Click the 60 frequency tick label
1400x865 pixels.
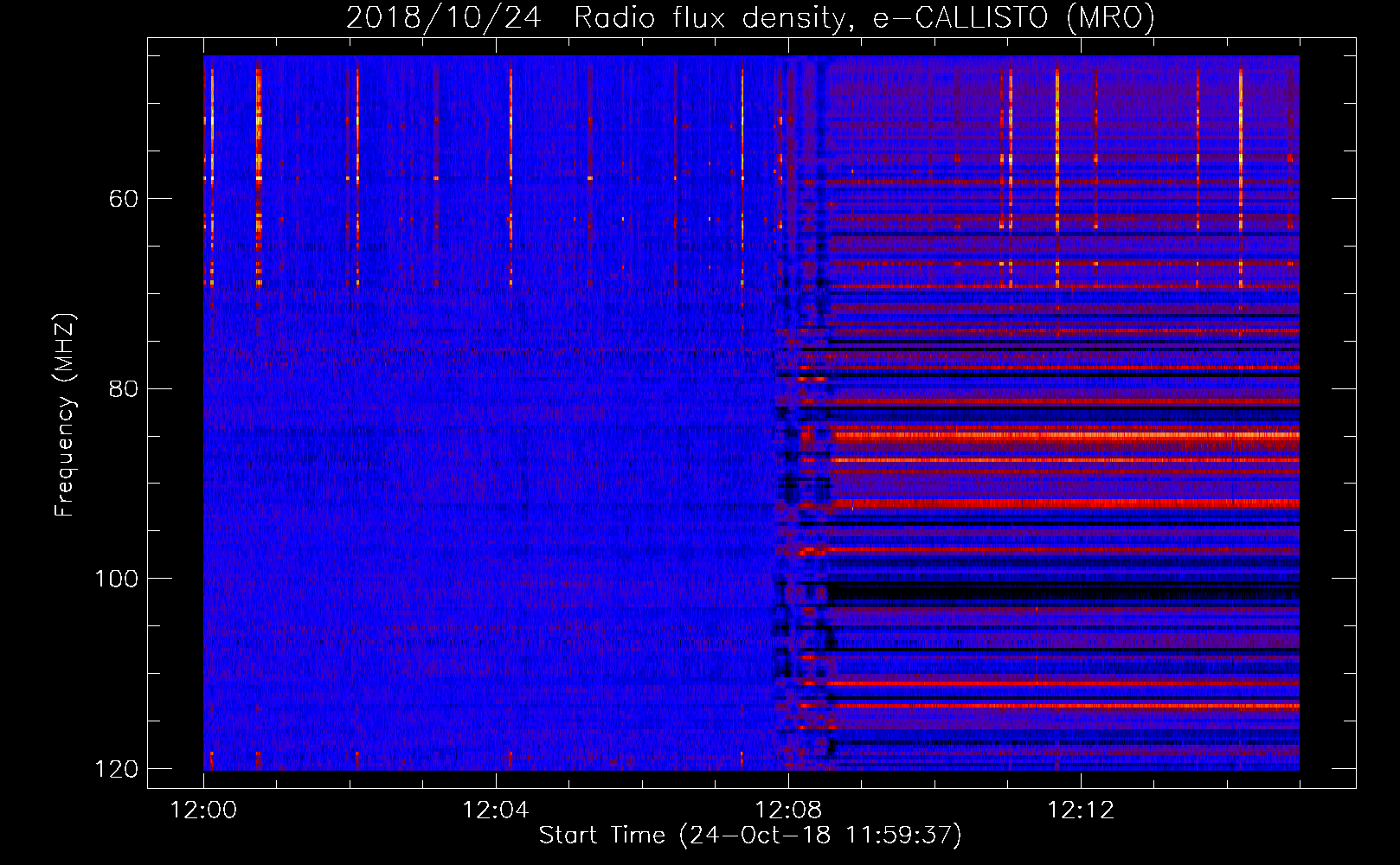(x=123, y=199)
